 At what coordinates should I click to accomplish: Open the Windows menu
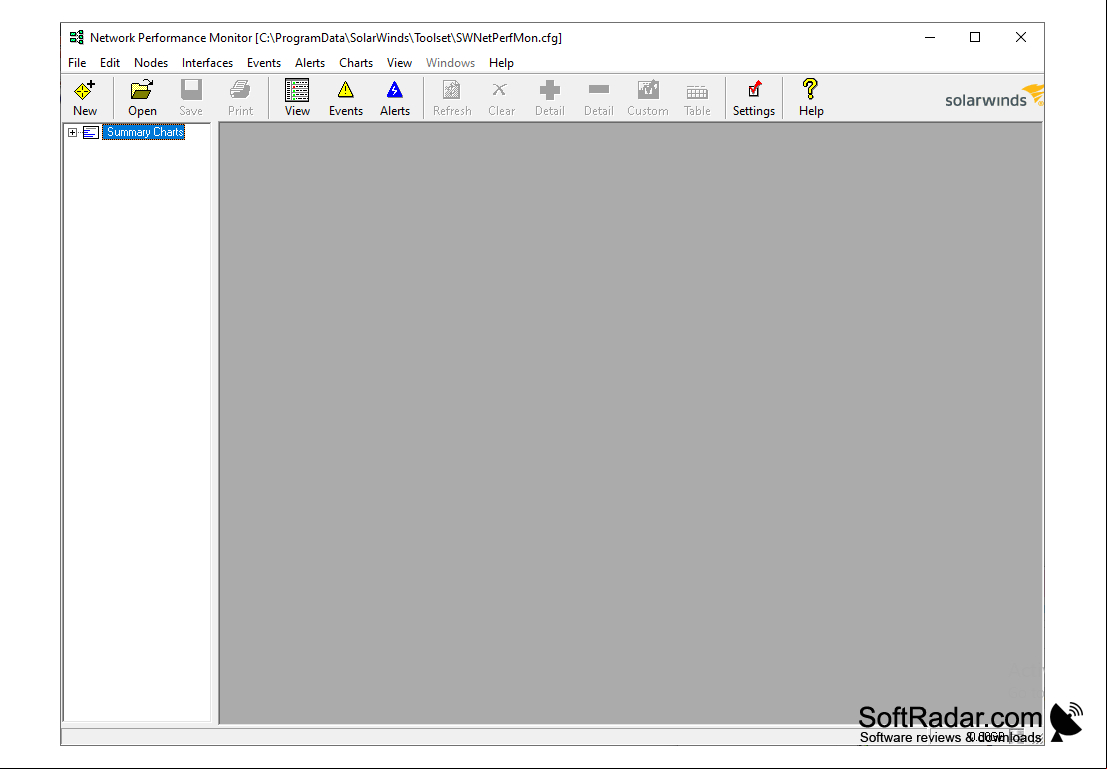coord(450,63)
